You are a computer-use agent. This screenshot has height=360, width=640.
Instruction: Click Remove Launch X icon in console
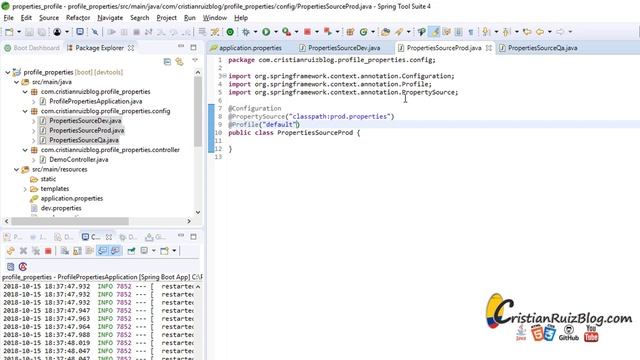pos(23,251)
